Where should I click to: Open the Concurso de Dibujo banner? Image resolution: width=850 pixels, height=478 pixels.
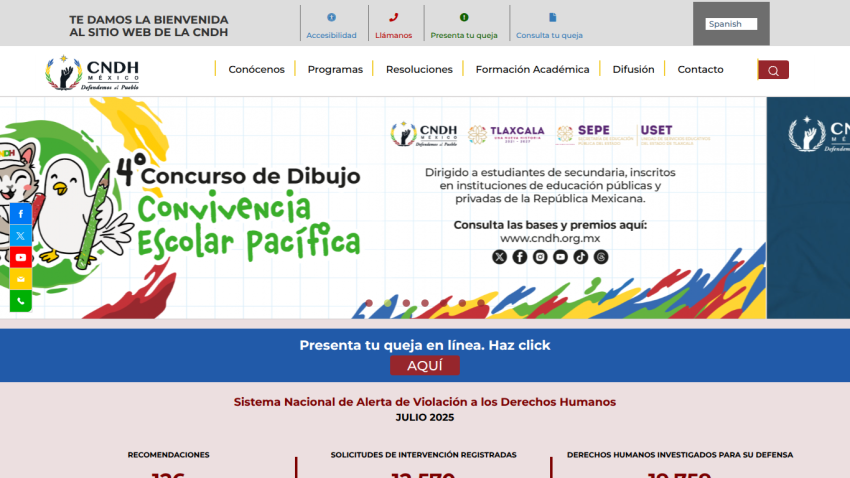pos(383,208)
